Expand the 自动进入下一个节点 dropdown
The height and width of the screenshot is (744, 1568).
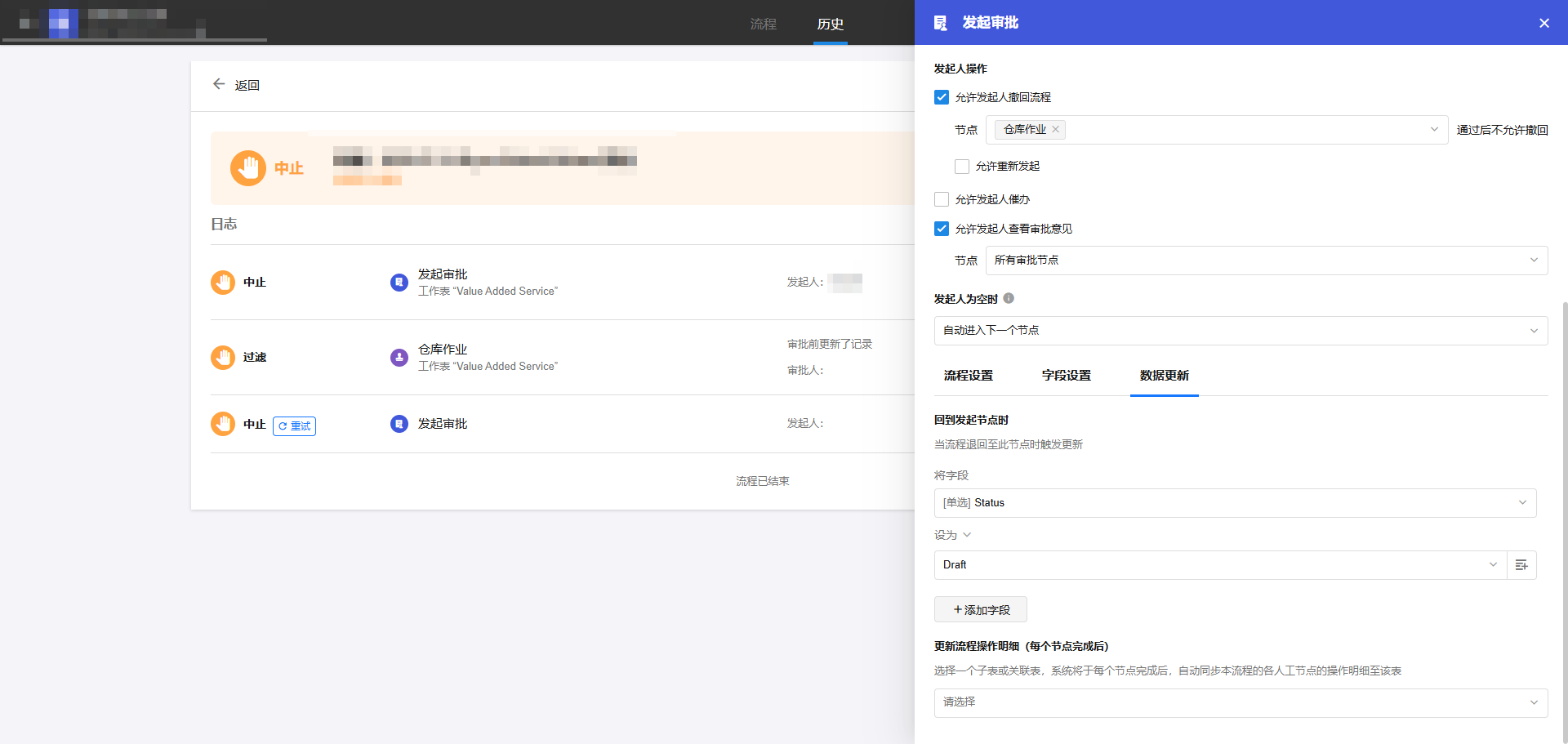point(1240,331)
